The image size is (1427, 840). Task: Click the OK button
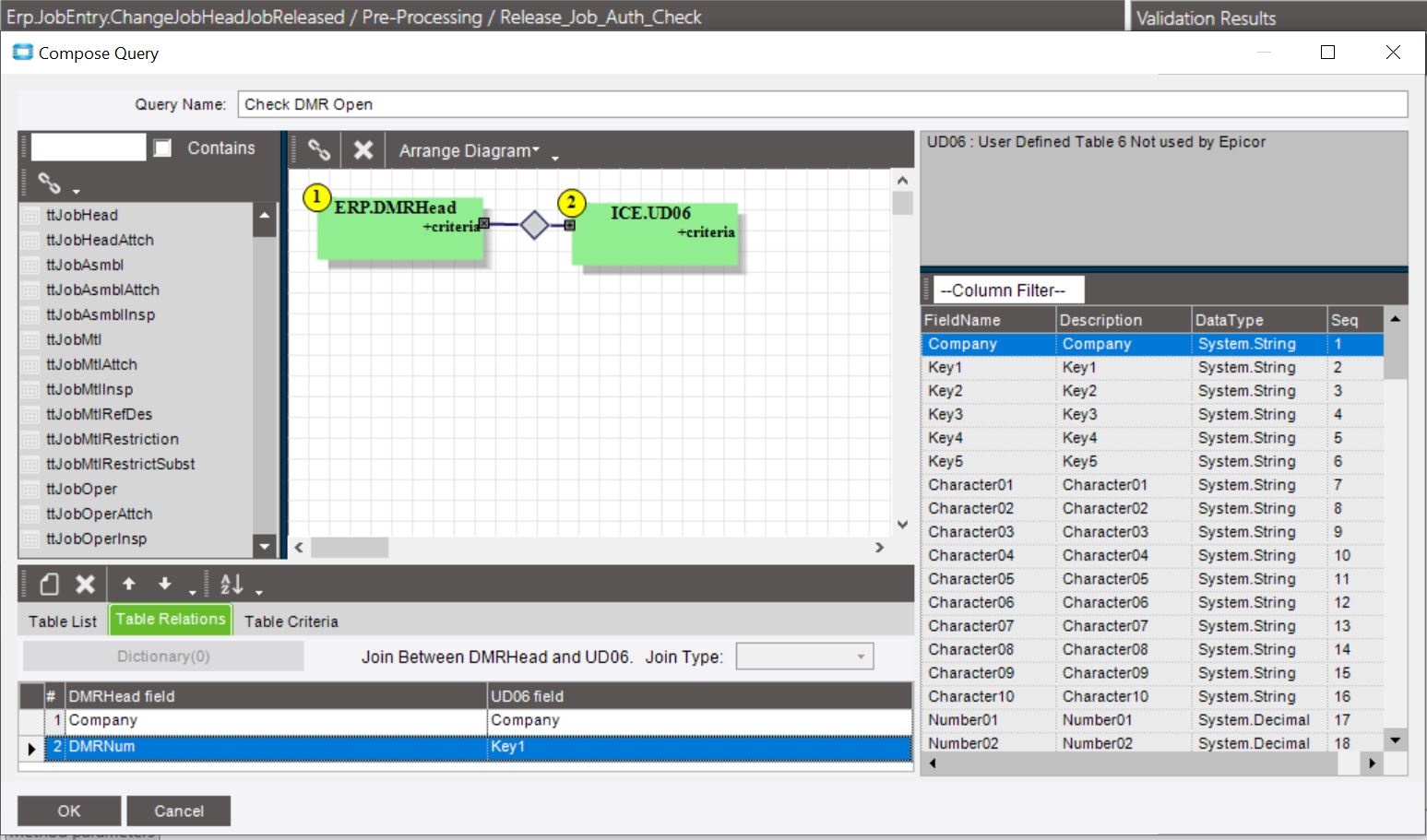point(69,810)
